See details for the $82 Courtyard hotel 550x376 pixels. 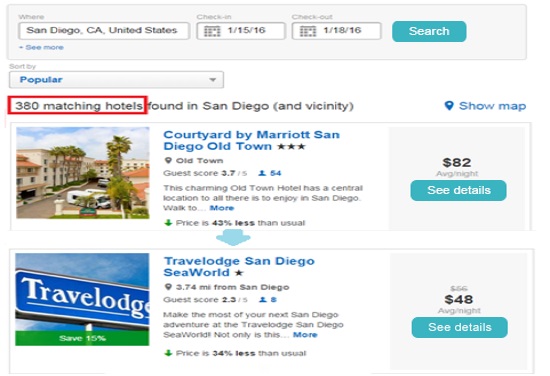458,190
